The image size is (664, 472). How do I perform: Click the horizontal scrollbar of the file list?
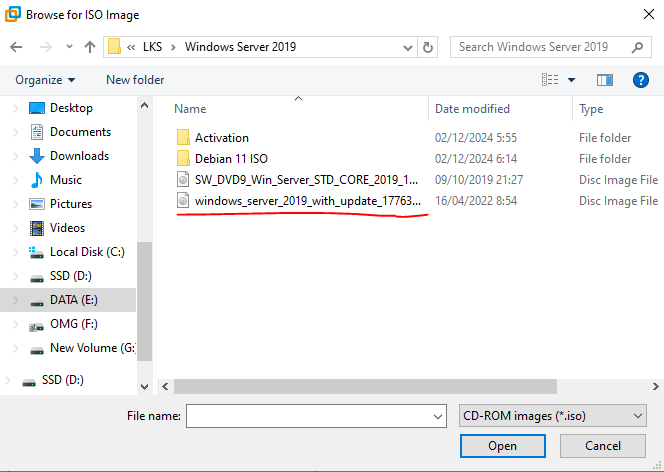point(365,386)
